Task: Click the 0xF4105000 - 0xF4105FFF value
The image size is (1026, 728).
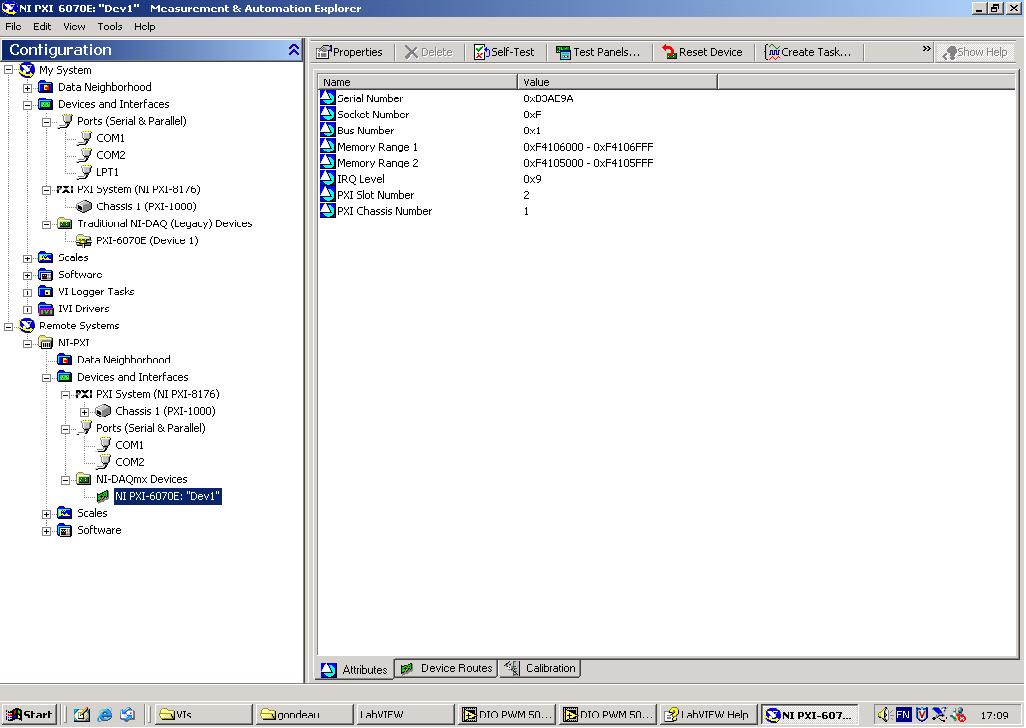Action: click(588, 163)
